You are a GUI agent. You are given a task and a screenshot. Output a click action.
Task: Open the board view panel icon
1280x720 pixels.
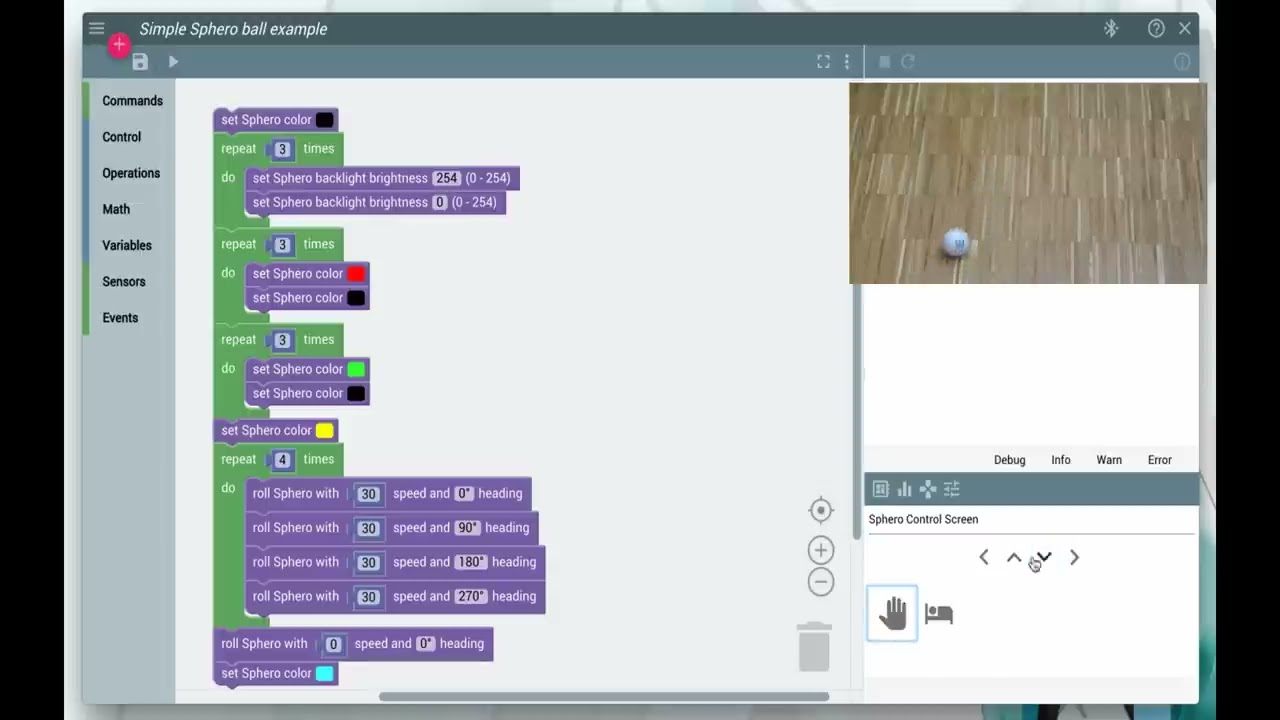tap(881, 489)
